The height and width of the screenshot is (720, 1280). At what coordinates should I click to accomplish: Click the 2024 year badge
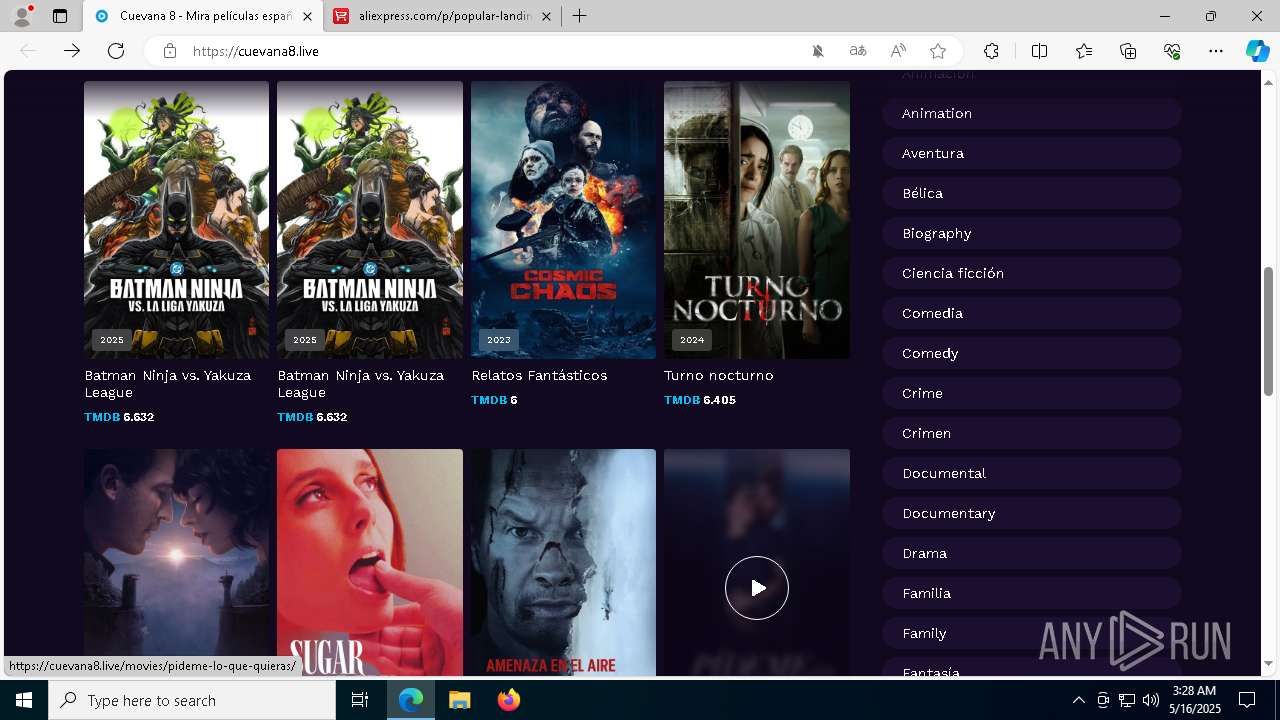coord(692,340)
